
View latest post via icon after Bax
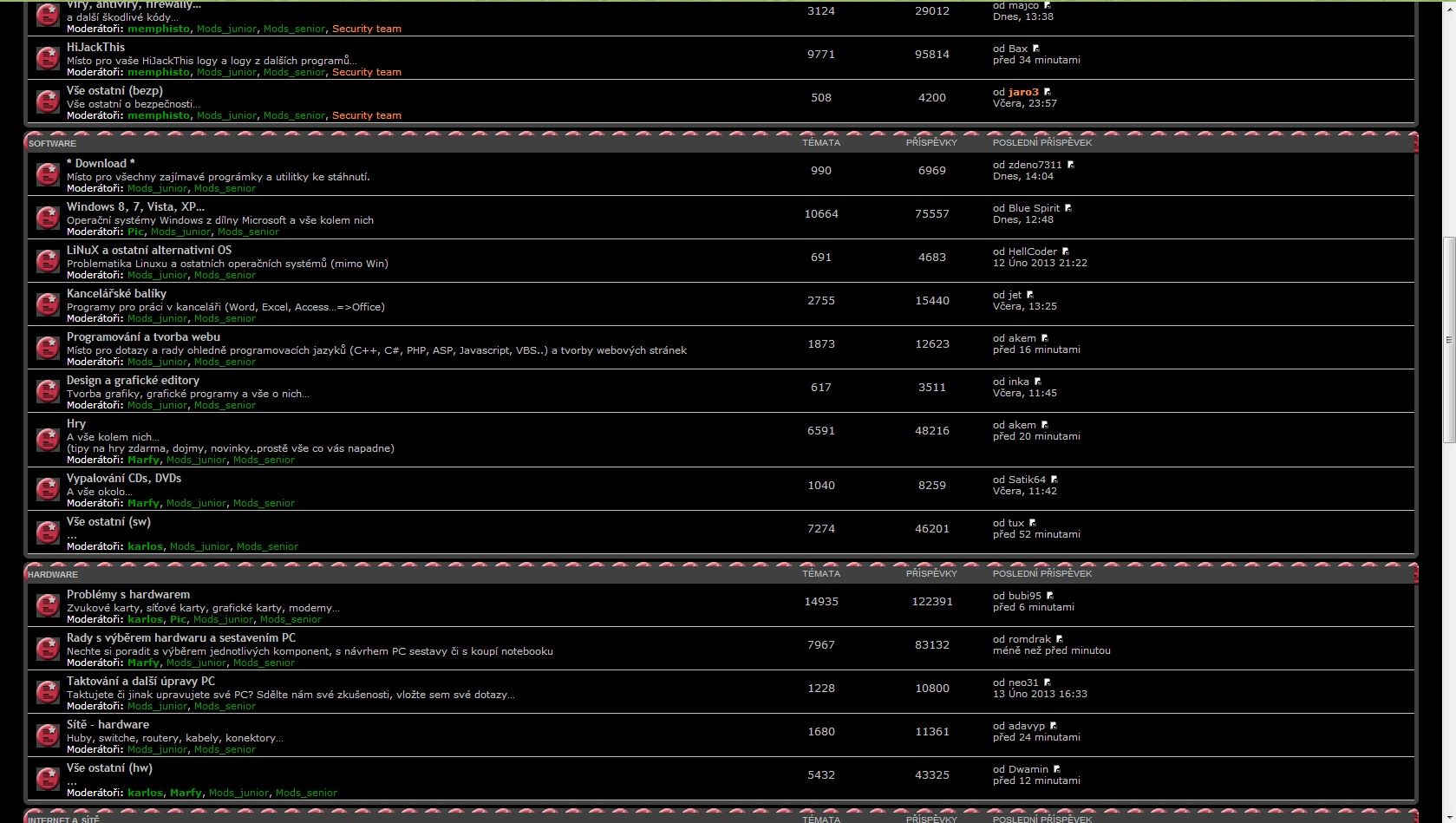click(x=1036, y=49)
